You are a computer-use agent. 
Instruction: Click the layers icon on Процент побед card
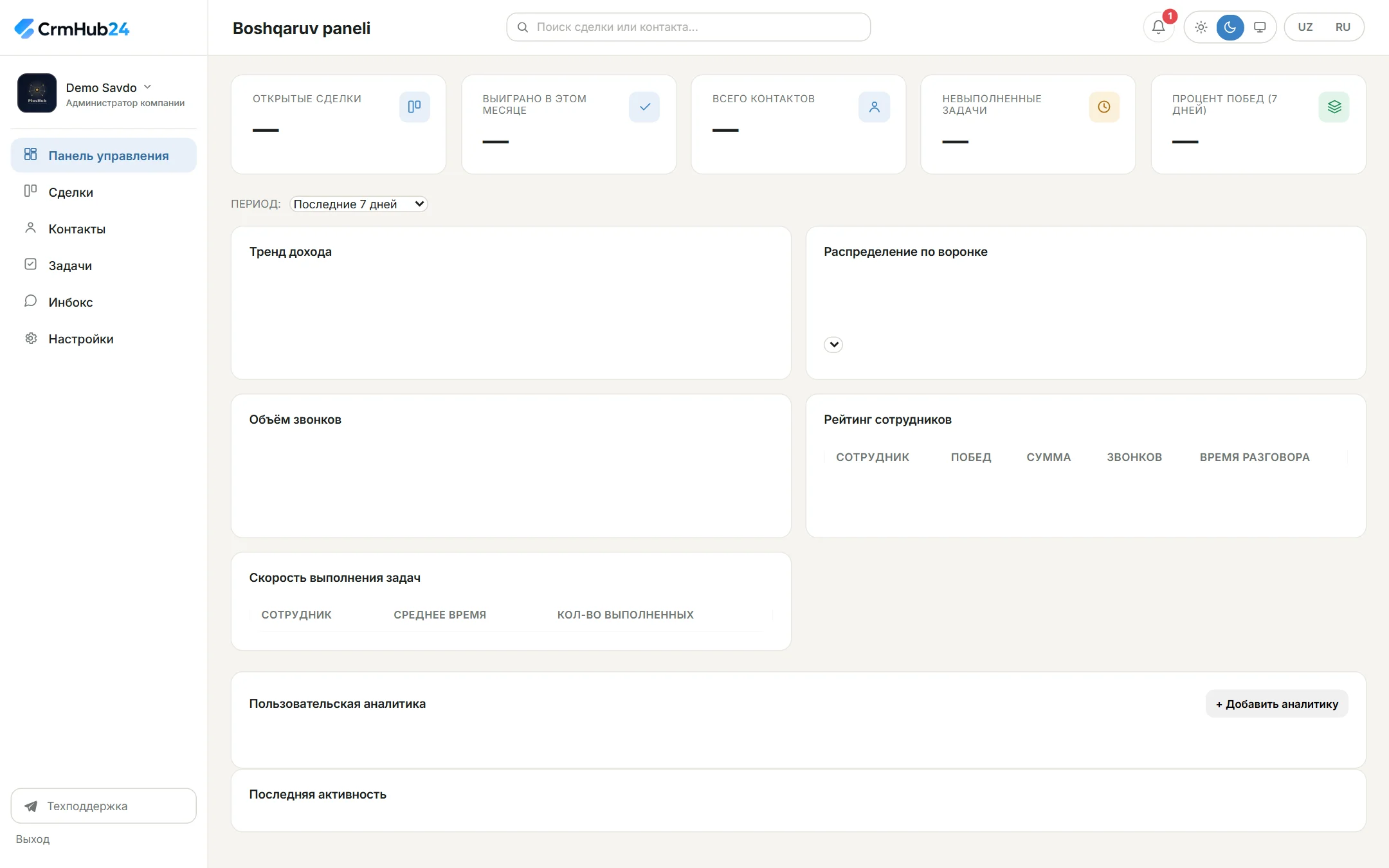click(x=1334, y=107)
